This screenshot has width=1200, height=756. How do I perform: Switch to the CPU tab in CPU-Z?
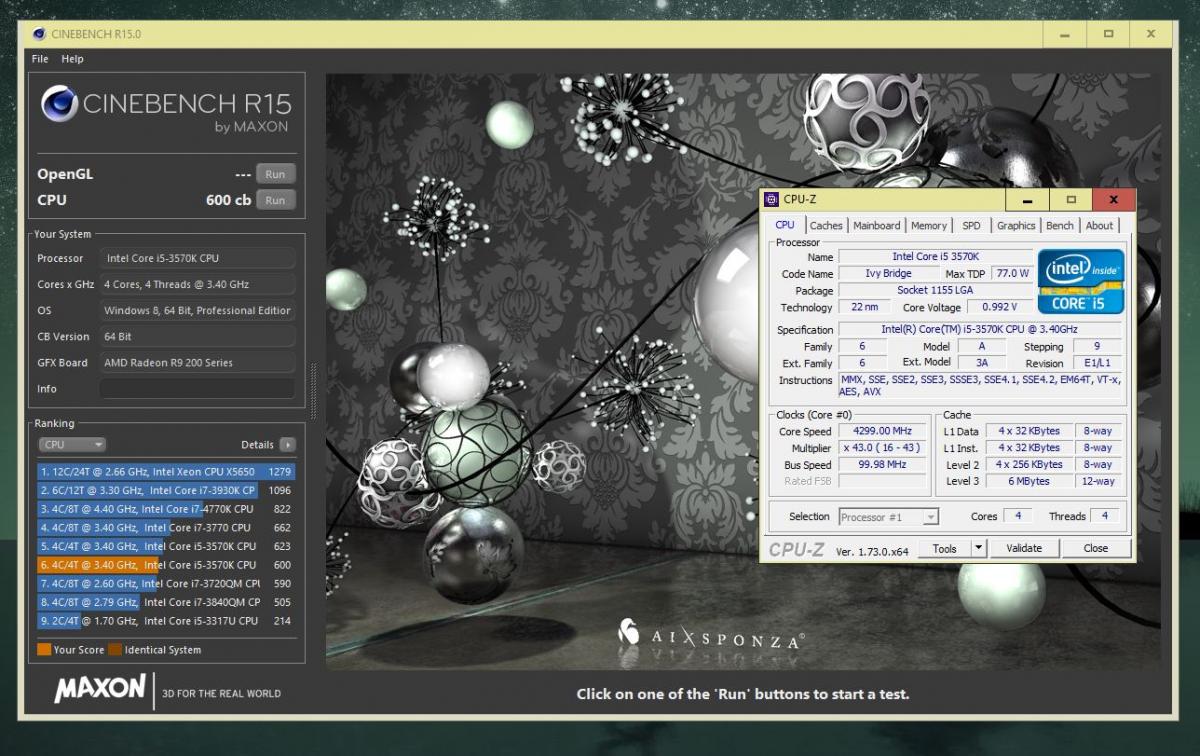pyautogui.click(x=785, y=225)
